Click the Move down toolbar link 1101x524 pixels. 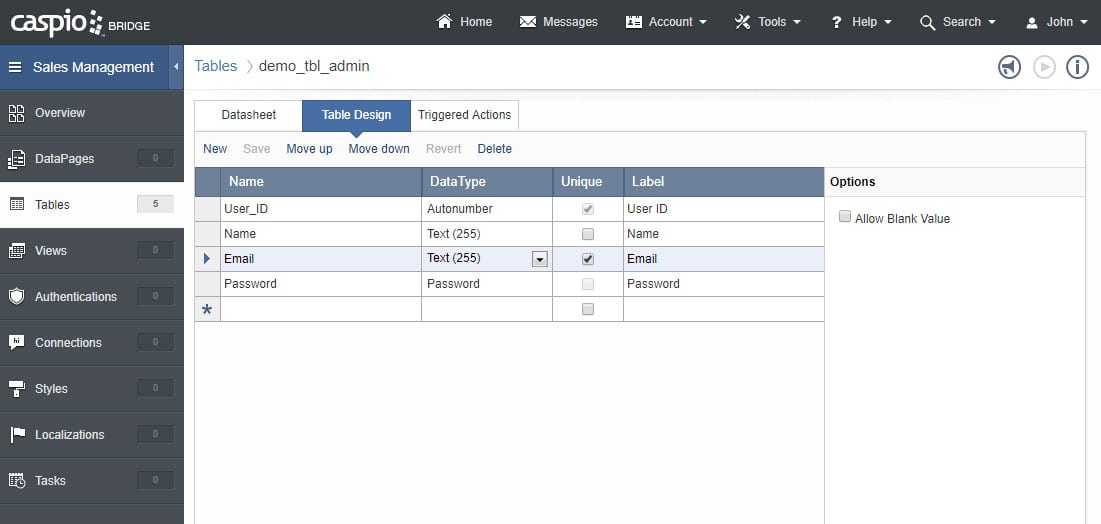pyautogui.click(x=379, y=149)
